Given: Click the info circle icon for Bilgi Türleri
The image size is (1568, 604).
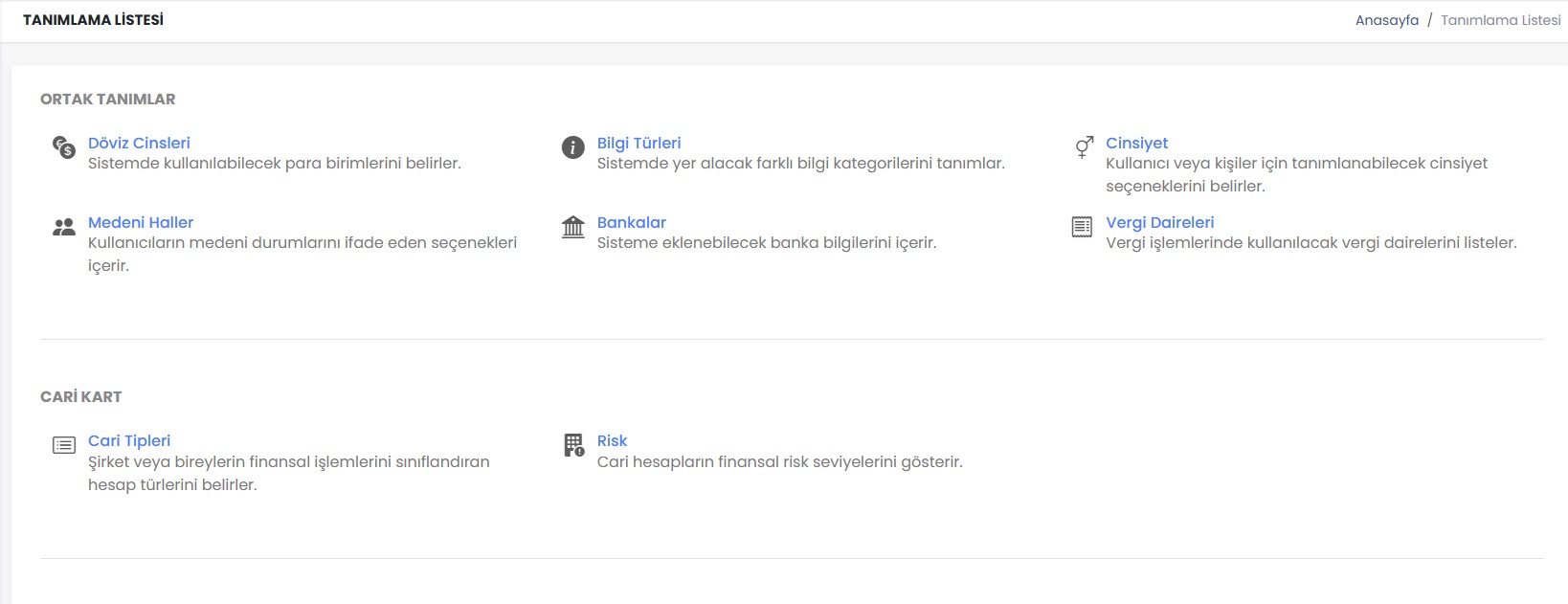Looking at the screenshot, I should tap(572, 147).
